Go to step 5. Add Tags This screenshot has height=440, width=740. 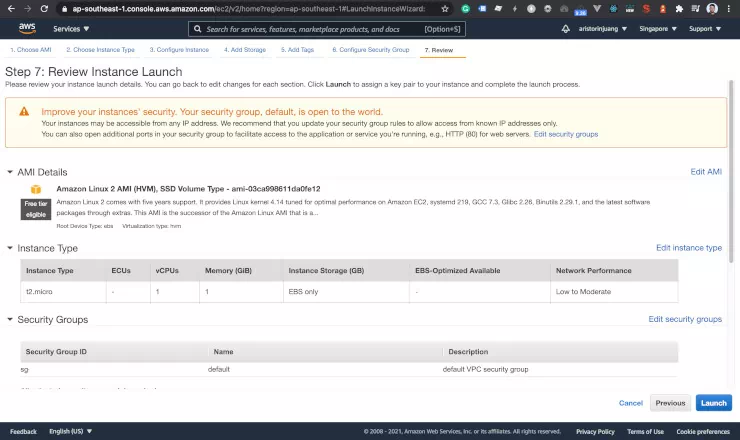297,50
